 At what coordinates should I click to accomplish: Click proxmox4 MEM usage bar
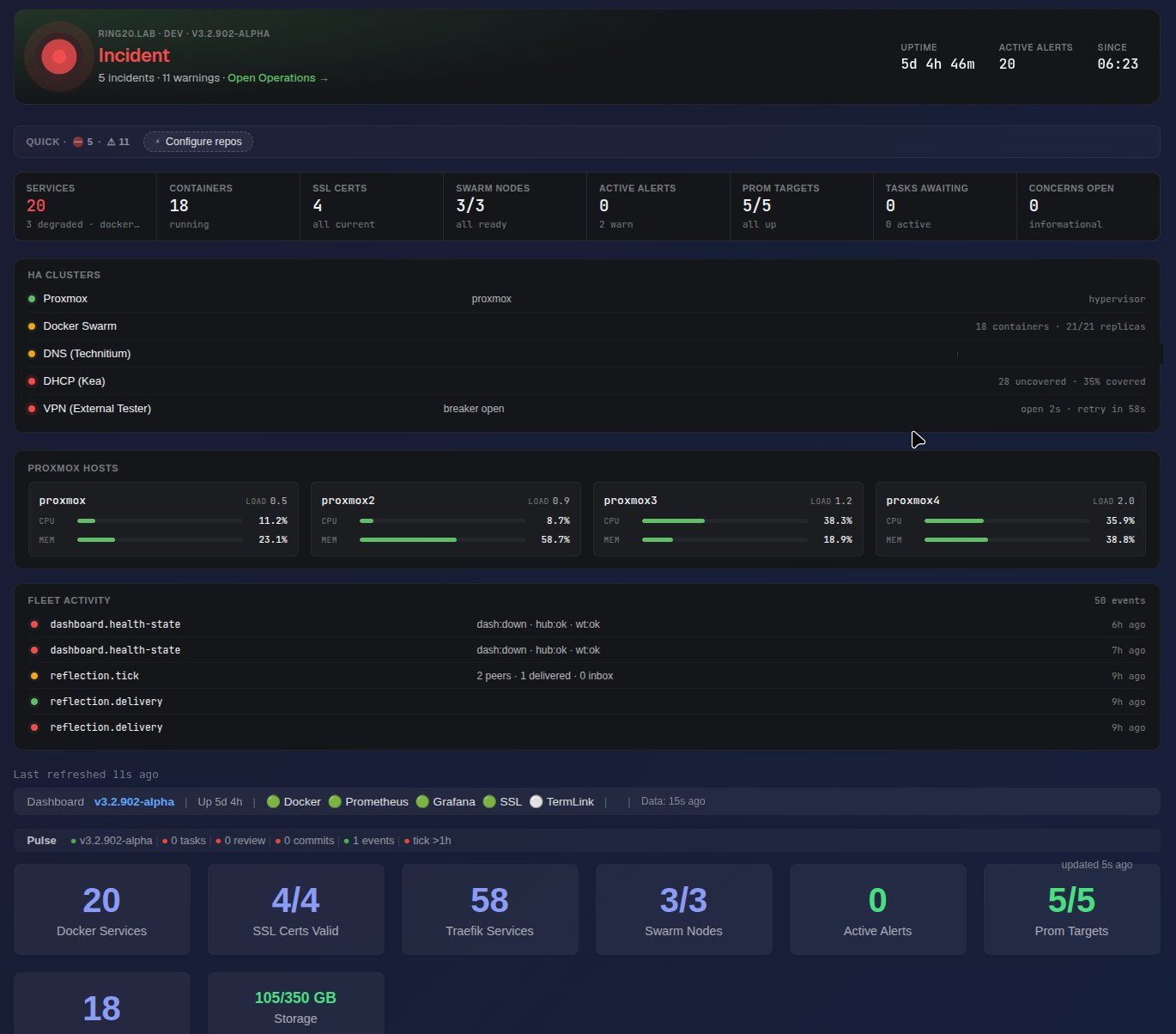[x=1007, y=540]
